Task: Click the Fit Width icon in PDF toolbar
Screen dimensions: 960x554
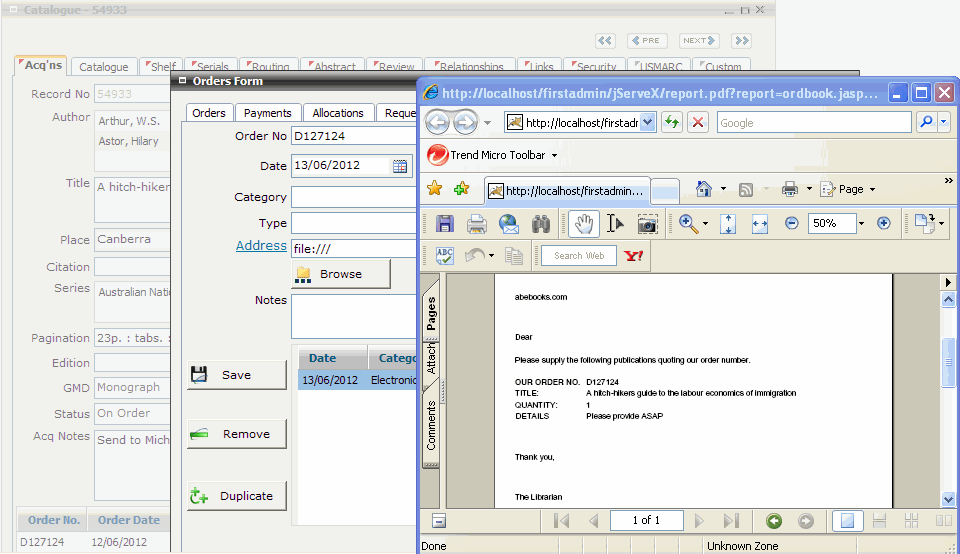Action: (759, 224)
